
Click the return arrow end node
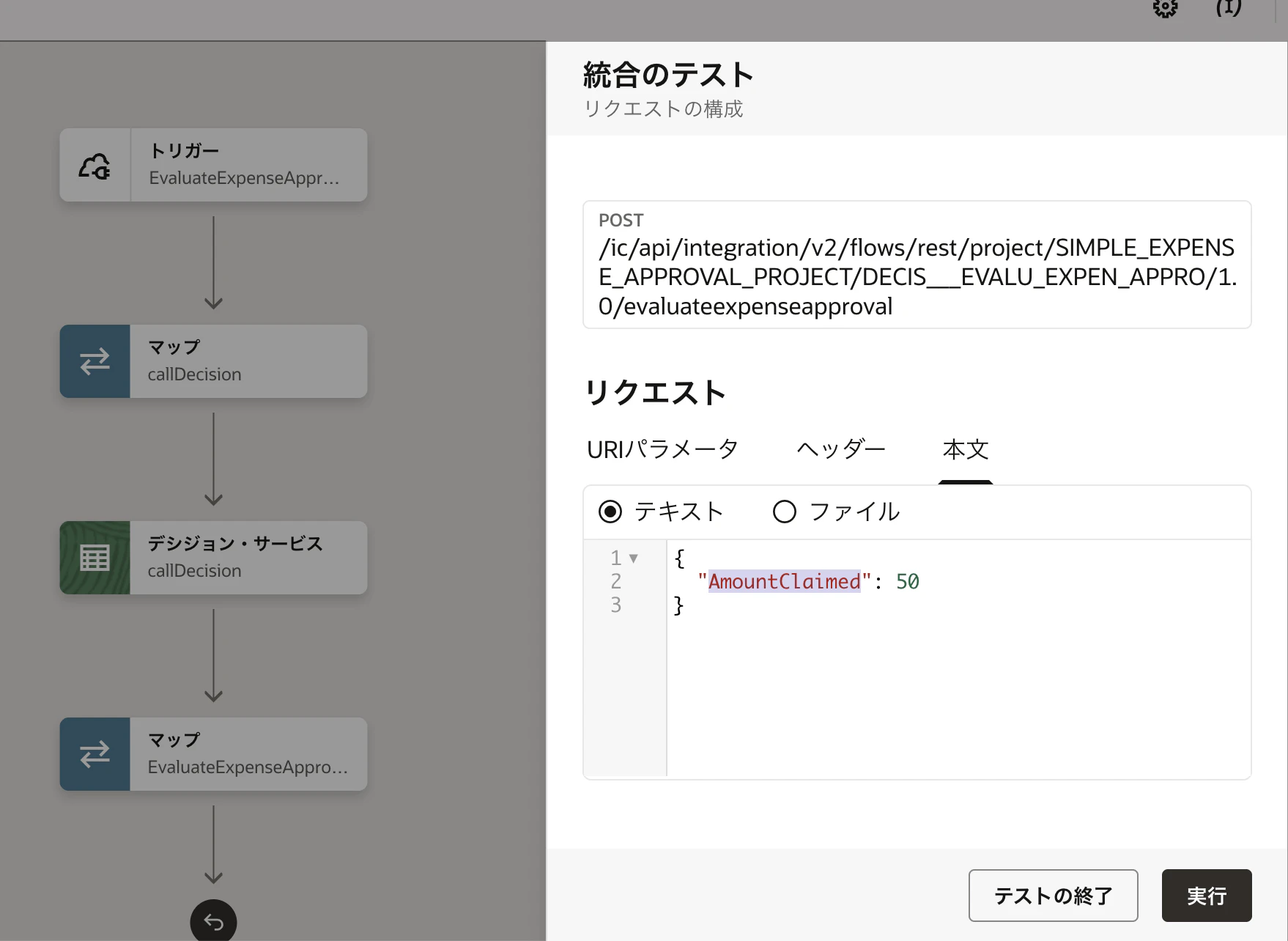coord(213,921)
